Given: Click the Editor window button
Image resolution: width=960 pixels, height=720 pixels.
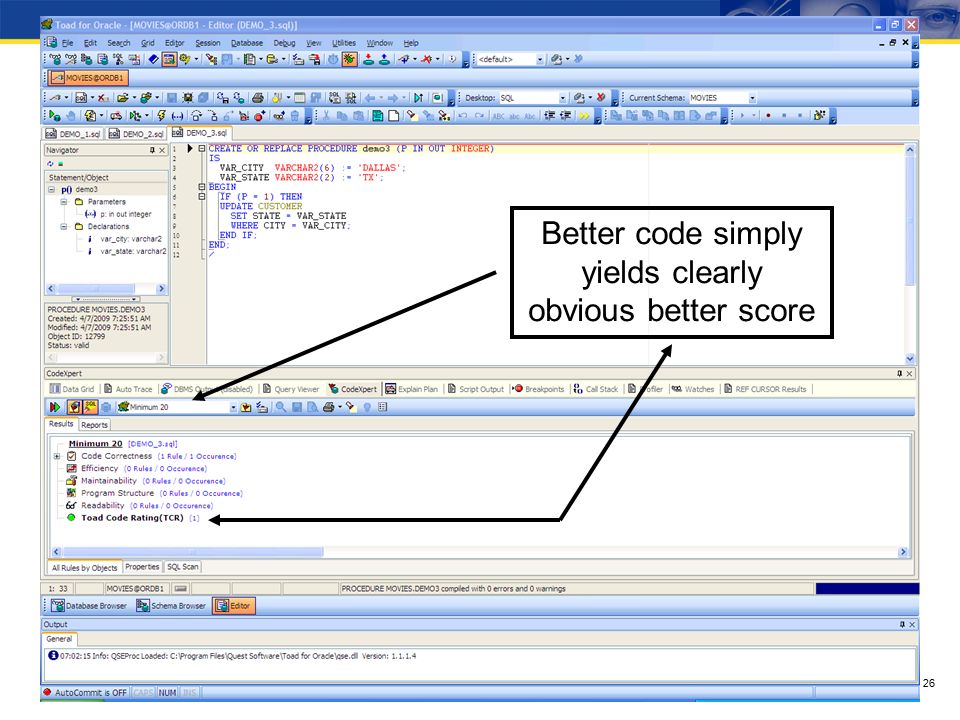Looking at the screenshot, I should (x=233, y=606).
